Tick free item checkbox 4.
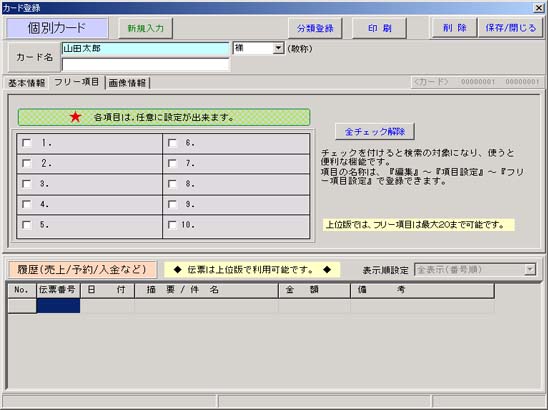Screen dimensions: 548x410 (27, 204)
